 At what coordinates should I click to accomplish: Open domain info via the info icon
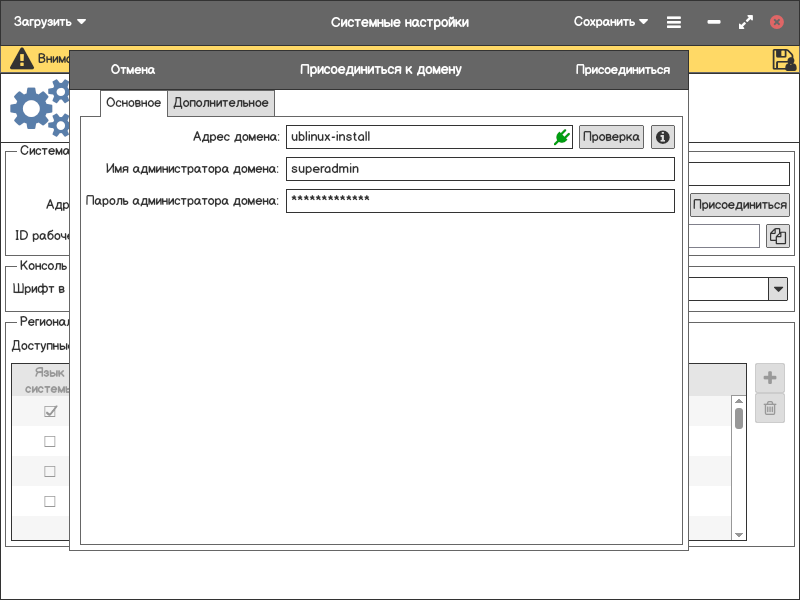click(661, 137)
